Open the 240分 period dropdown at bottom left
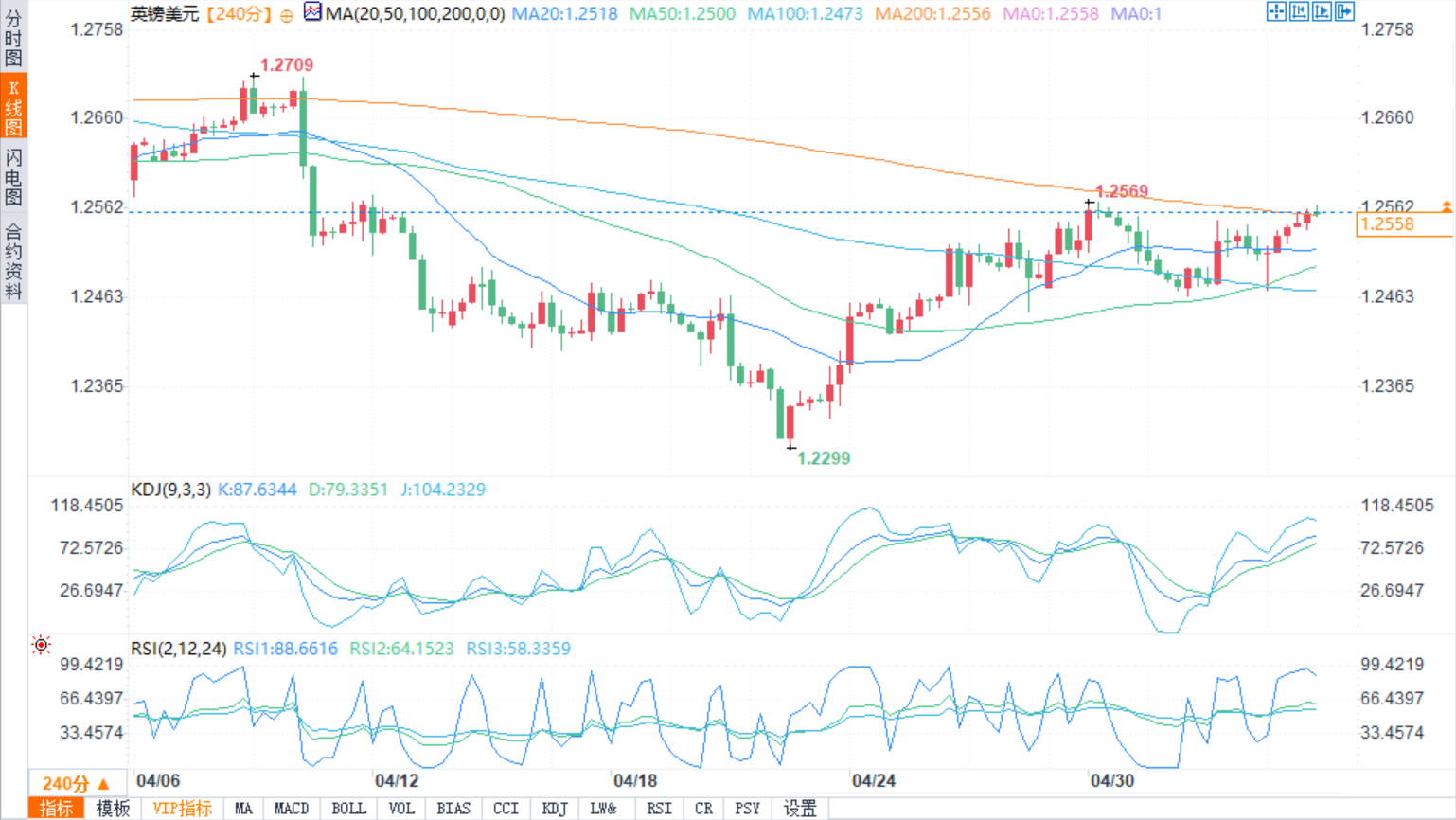 (78, 783)
